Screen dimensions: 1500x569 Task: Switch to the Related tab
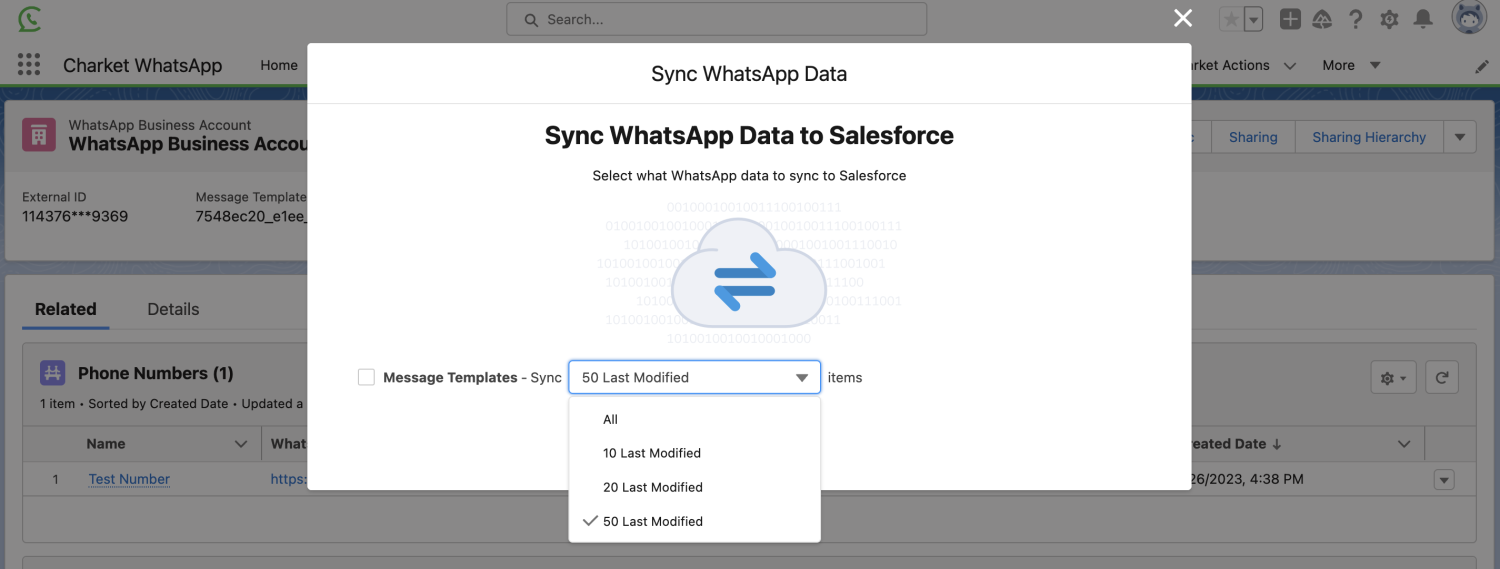66,309
